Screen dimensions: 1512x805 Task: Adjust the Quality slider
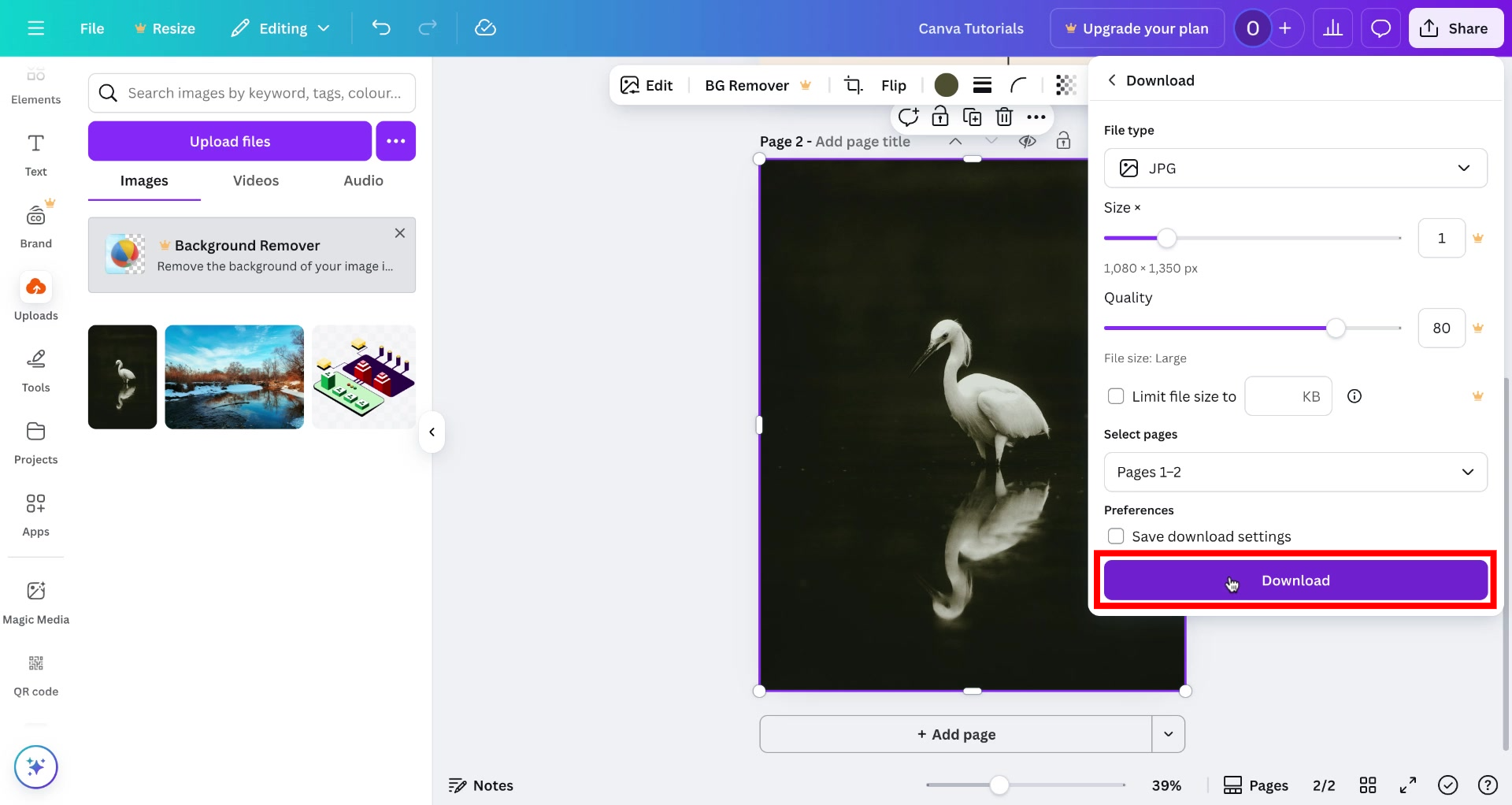(1335, 328)
